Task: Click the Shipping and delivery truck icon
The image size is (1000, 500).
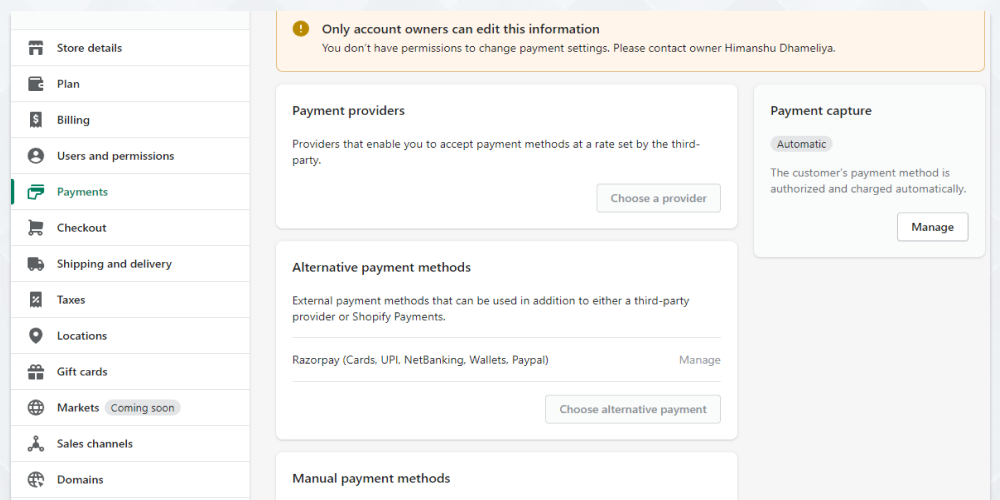Action: tap(36, 264)
